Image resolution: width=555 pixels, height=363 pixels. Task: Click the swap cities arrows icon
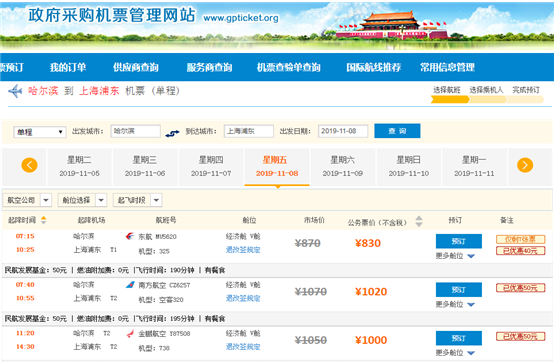tap(172, 133)
